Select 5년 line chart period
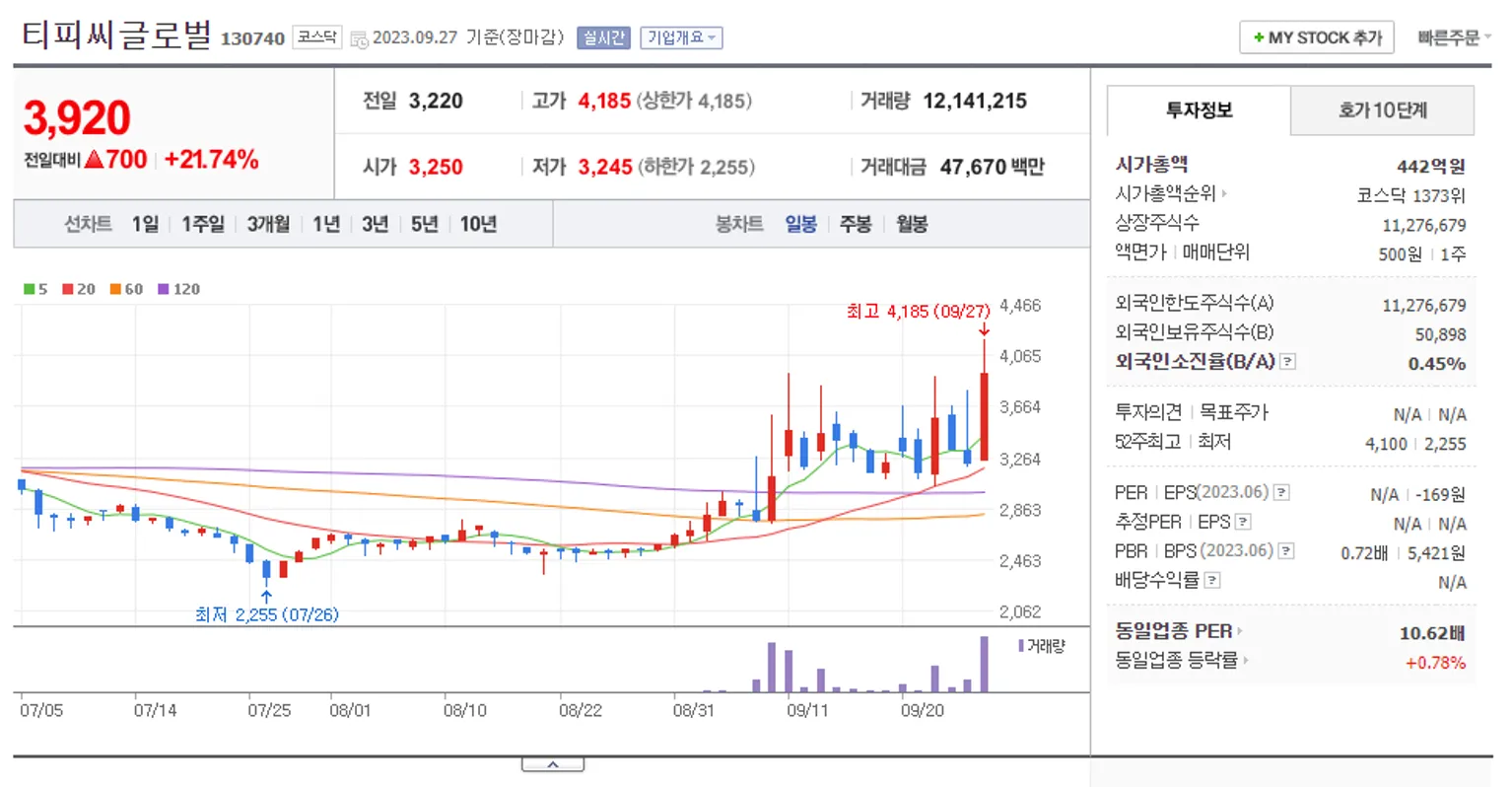The height and width of the screenshot is (787, 1512). click(424, 224)
